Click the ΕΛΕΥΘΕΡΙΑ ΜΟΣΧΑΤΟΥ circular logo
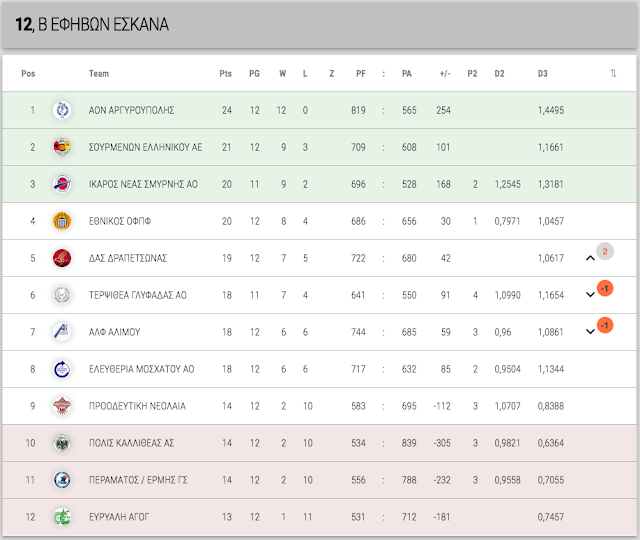The width and height of the screenshot is (640, 540). tap(62, 369)
